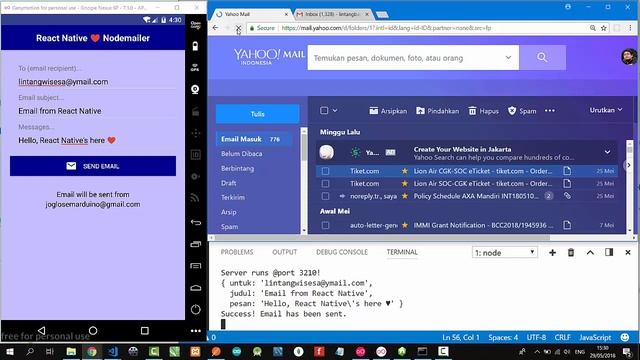Click the Pindahkan move button

pos(437,111)
